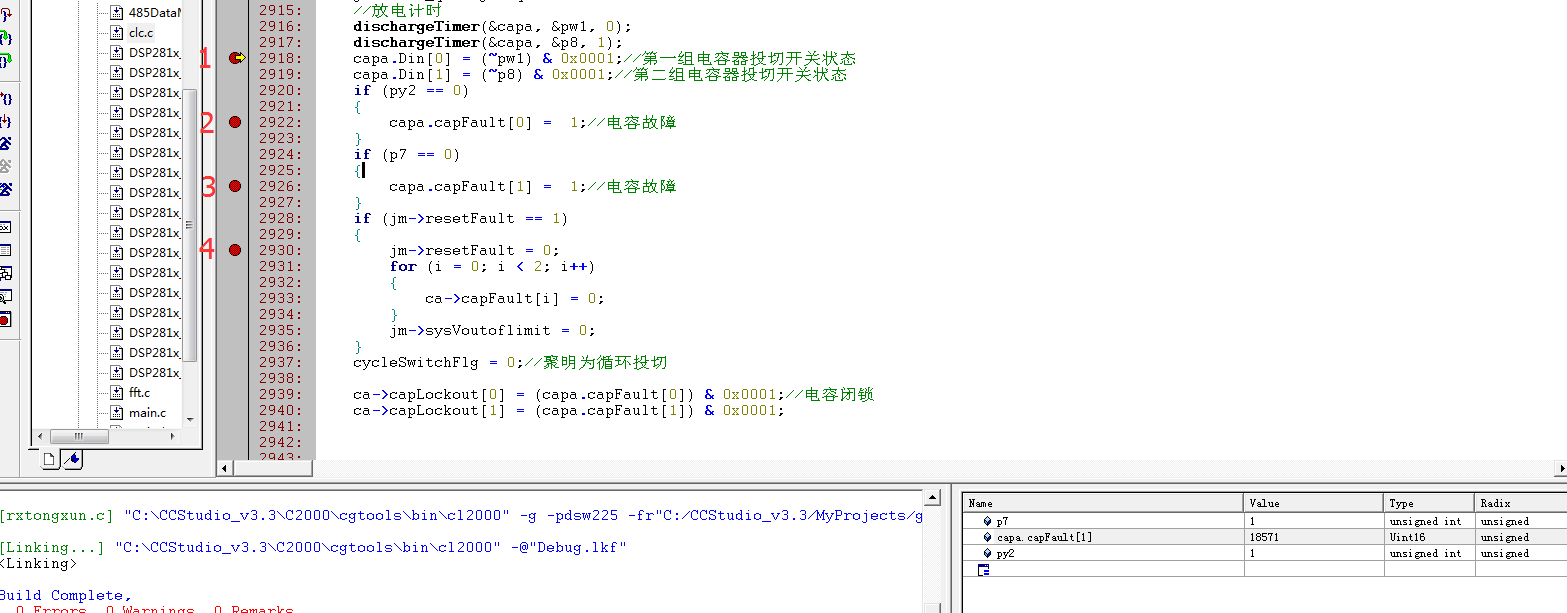Viewport: 1567px width, 613px height.
Task: Click the Step Over icon below Step Into
Action: coord(6,38)
